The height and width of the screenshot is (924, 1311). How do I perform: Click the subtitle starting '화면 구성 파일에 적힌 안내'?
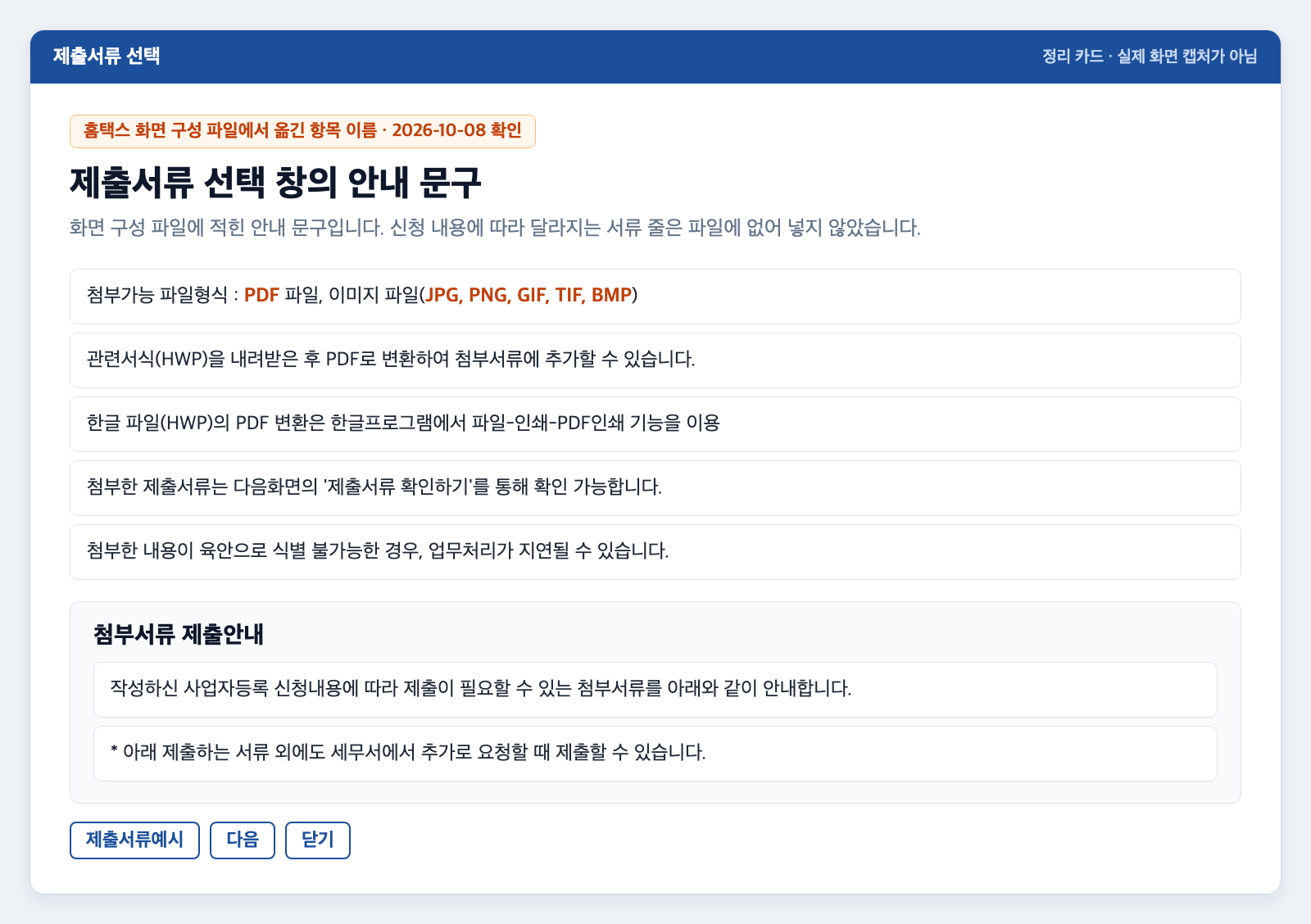tap(495, 228)
